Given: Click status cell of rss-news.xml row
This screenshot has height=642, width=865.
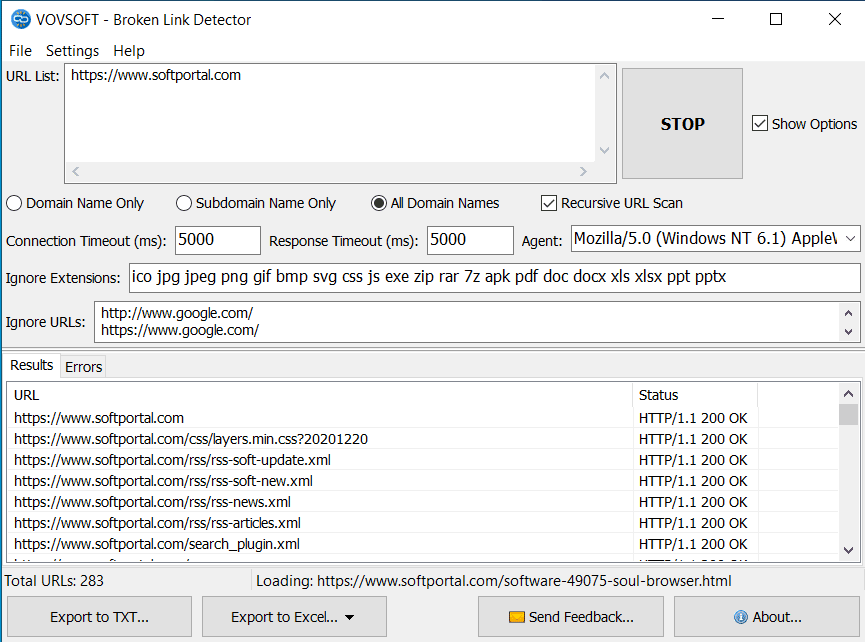Looking at the screenshot, I should coord(693,502).
